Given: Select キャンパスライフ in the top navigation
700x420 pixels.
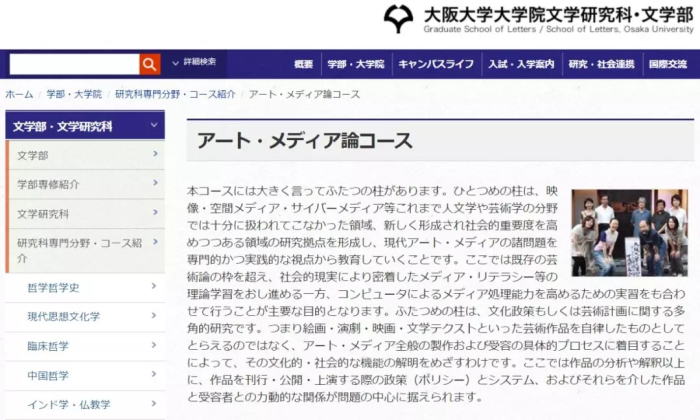Looking at the screenshot, I should pyautogui.click(x=436, y=64).
